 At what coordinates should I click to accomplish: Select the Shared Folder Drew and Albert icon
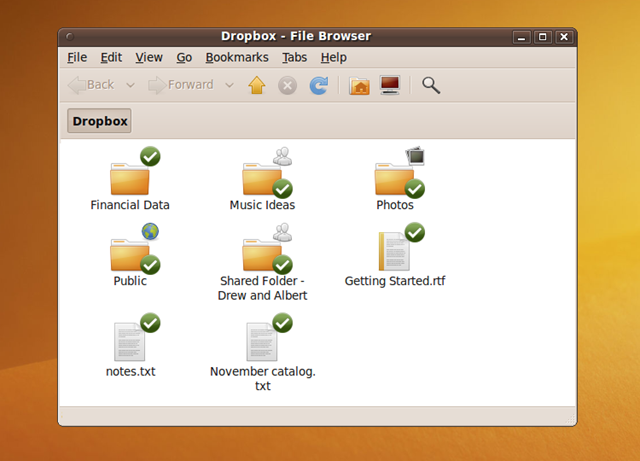pos(262,254)
